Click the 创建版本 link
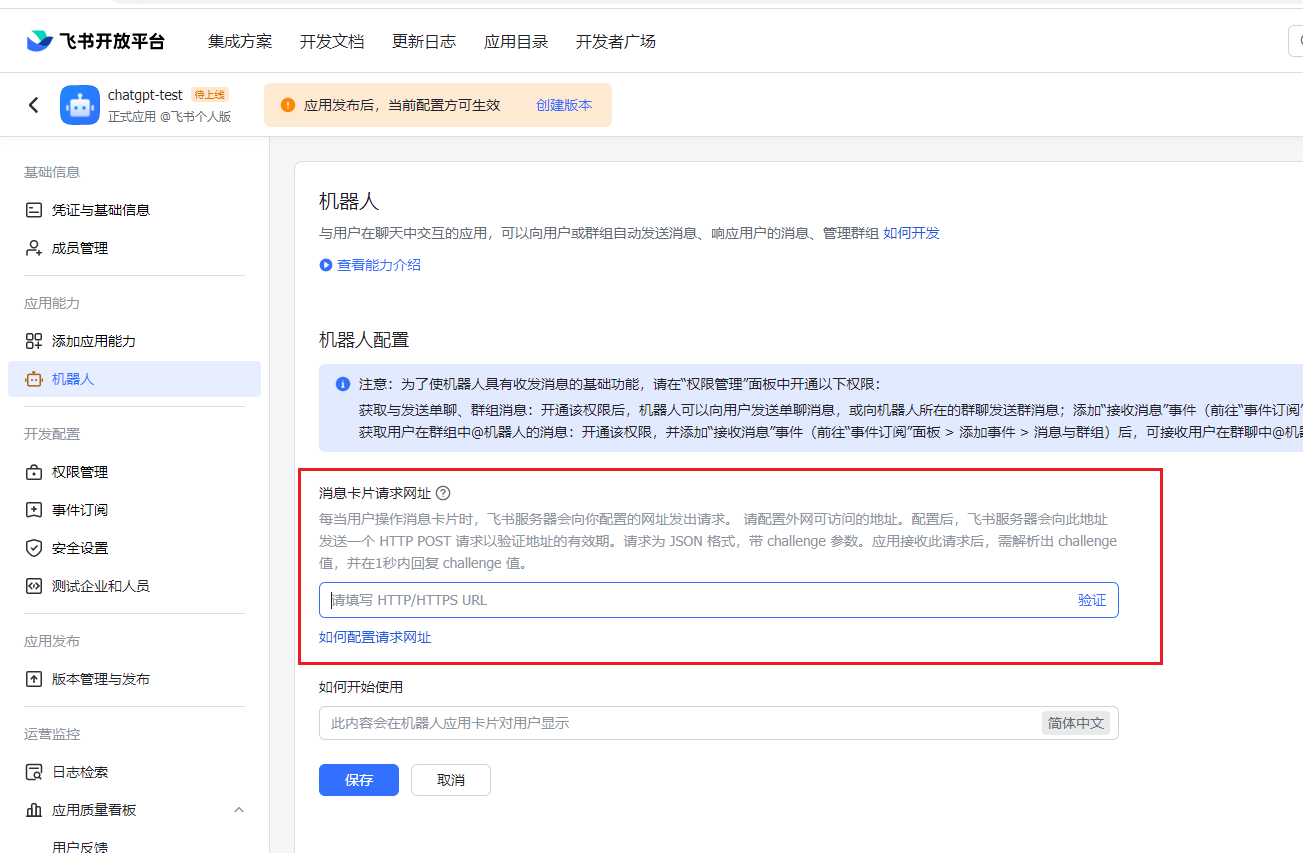 coord(564,105)
